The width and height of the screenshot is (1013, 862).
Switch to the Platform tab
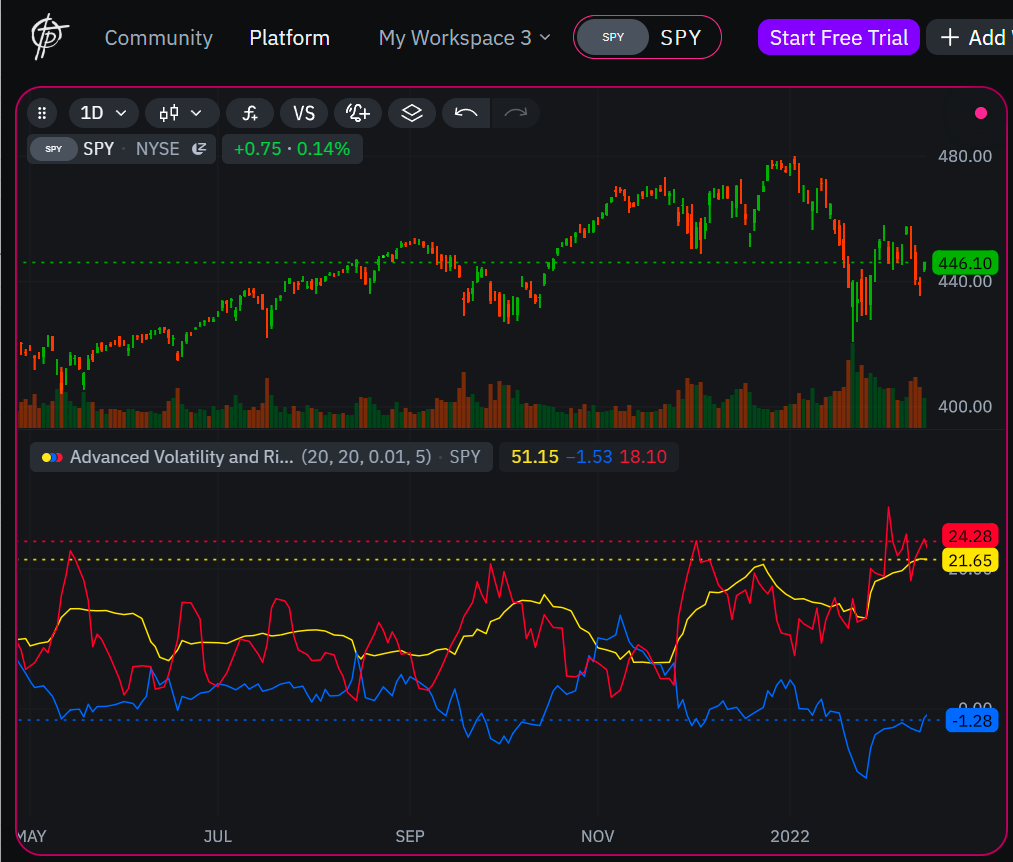pos(289,37)
